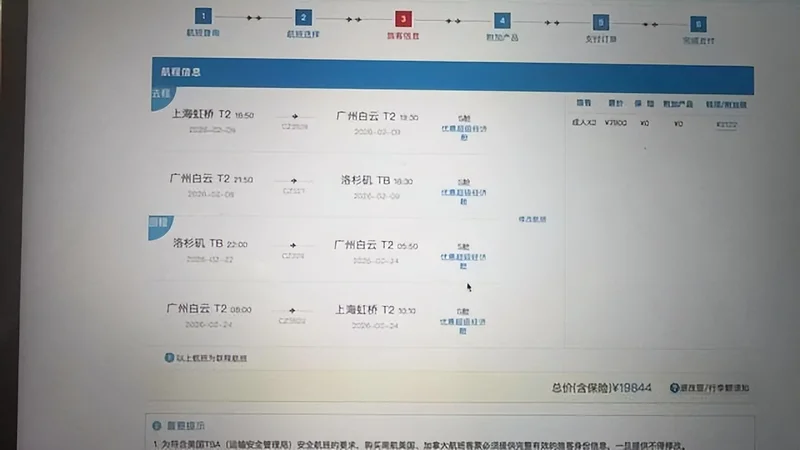Viewport: 800px width, 450px height.
Task: Click info icon beside 以上航班为联程航班 note
Action: point(169,357)
